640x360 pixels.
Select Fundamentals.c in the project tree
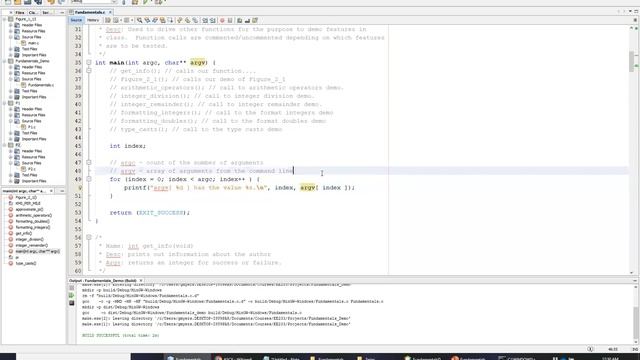coord(40,85)
